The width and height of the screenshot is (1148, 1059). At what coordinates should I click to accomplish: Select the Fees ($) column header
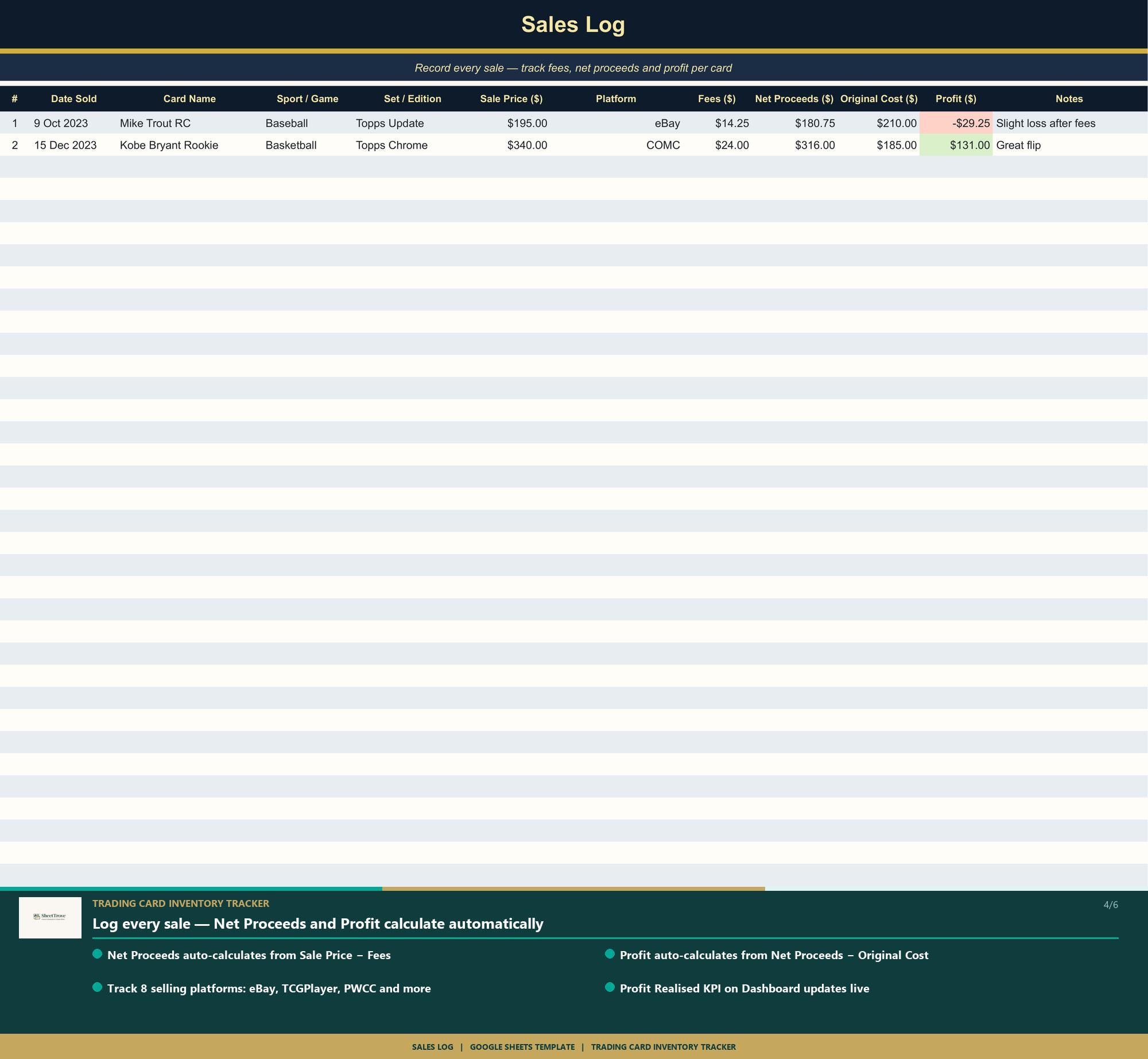pos(716,99)
